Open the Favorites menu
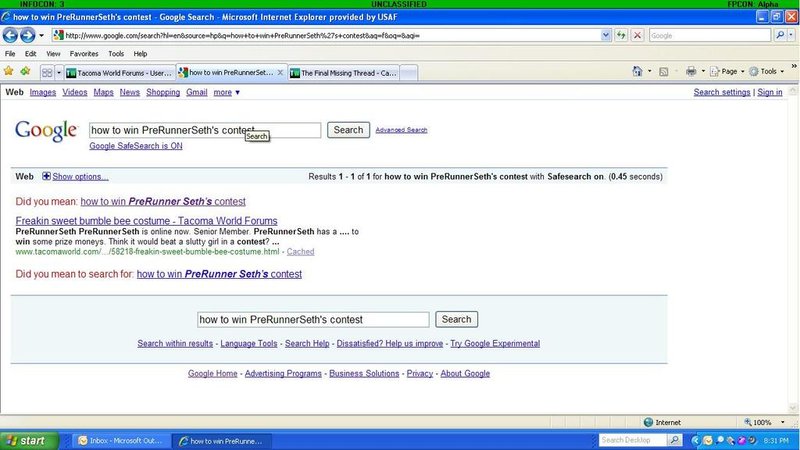The width and height of the screenshot is (800, 450). (84, 54)
